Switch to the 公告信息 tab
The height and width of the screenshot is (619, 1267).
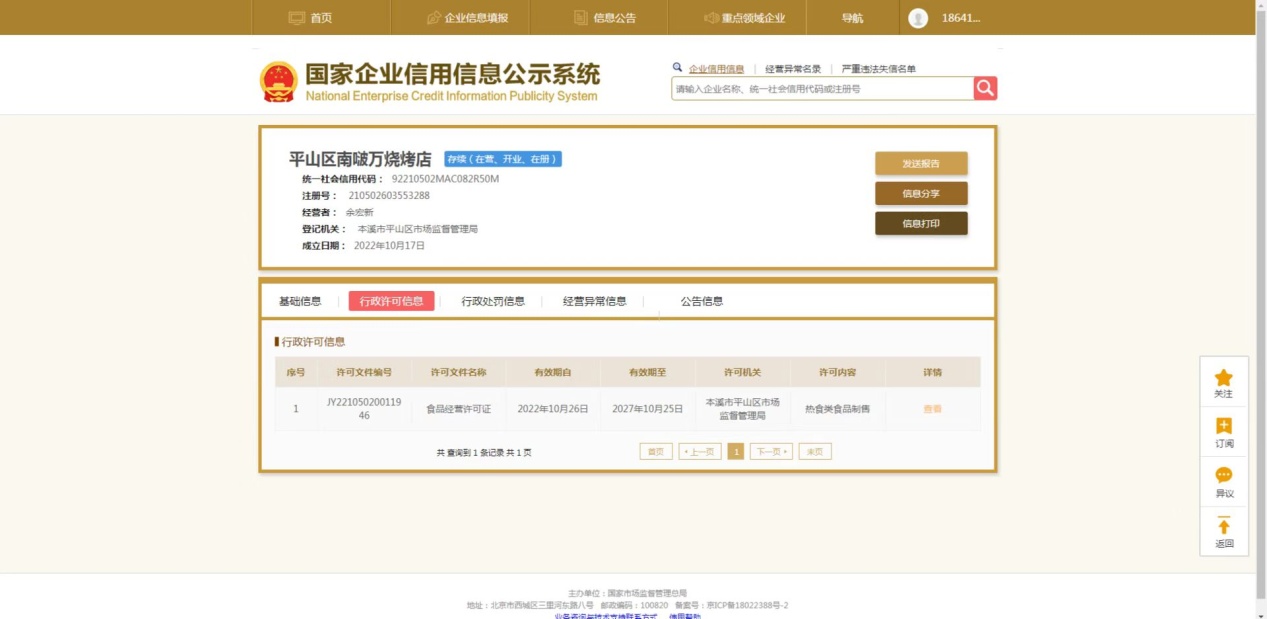tap(702, 301)
